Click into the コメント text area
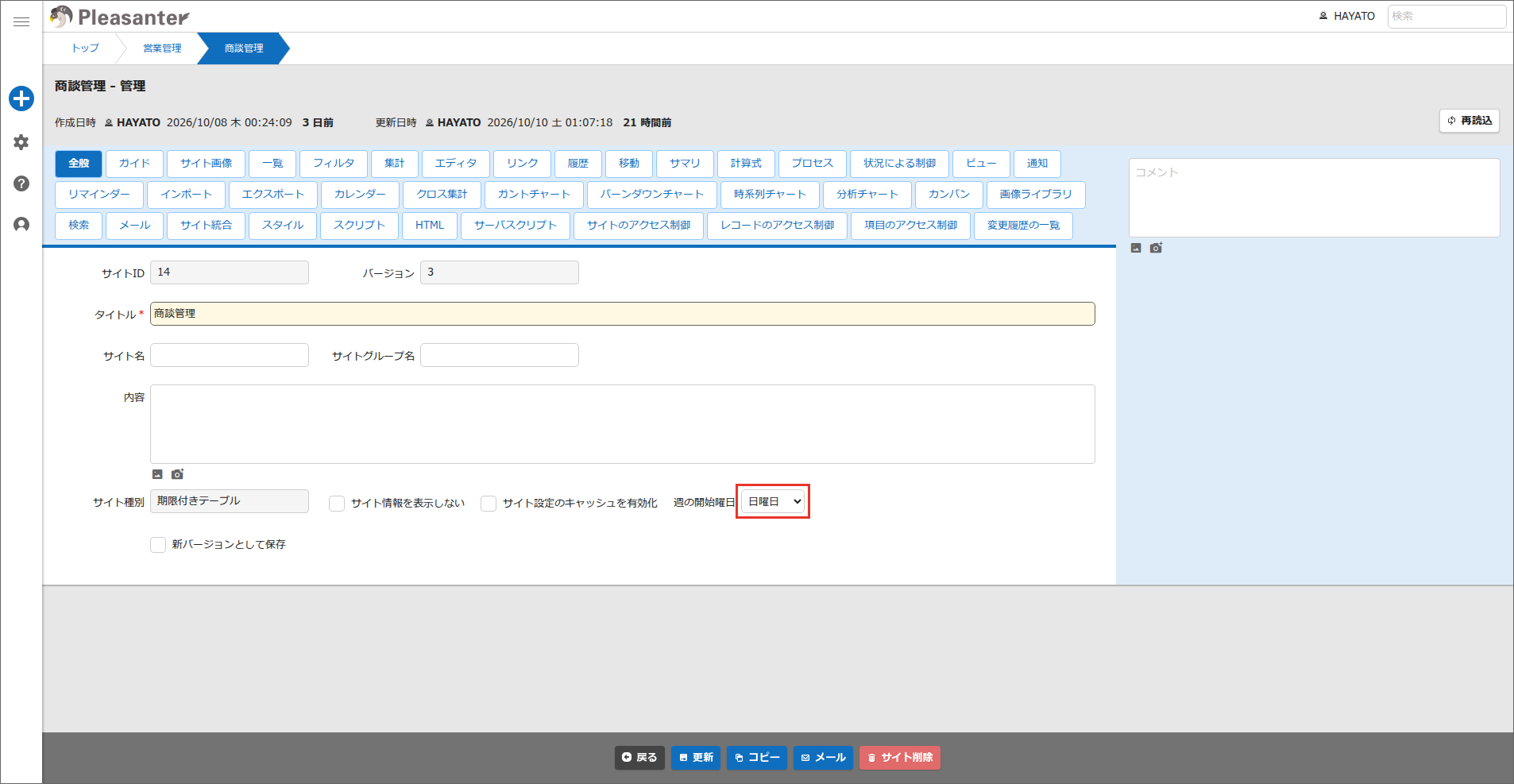Viewport: 1514px width, 784px height. [x=1315, y=198]
